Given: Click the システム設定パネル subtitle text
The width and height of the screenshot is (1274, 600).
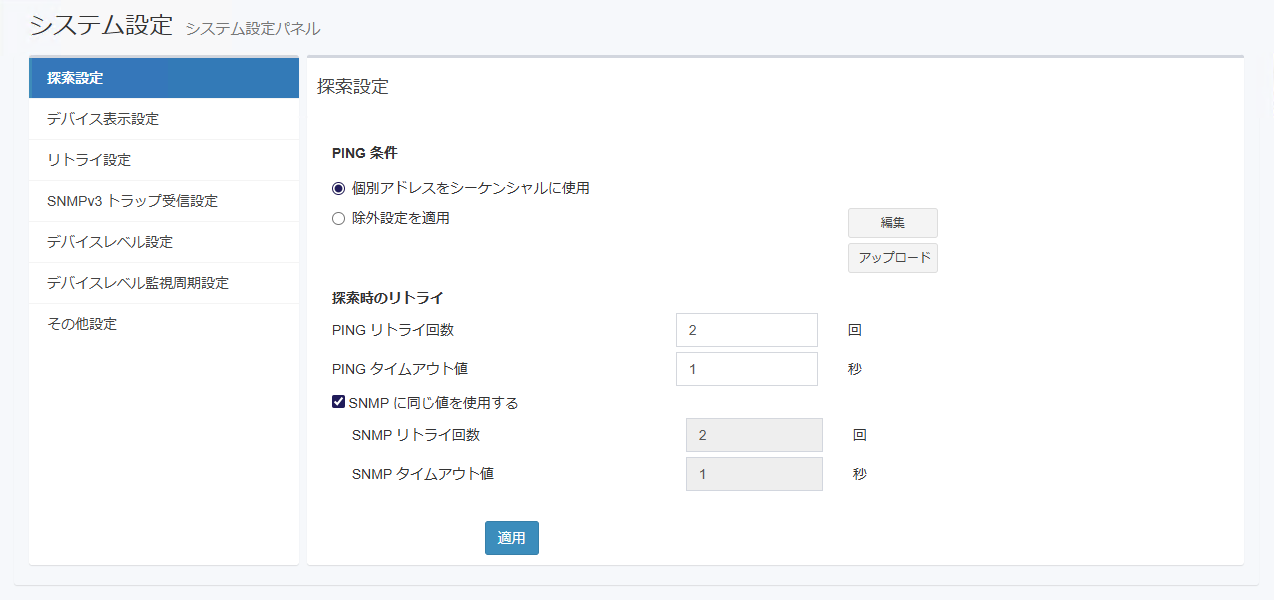Looking at the screenshot, I should [x=252, y=29].
